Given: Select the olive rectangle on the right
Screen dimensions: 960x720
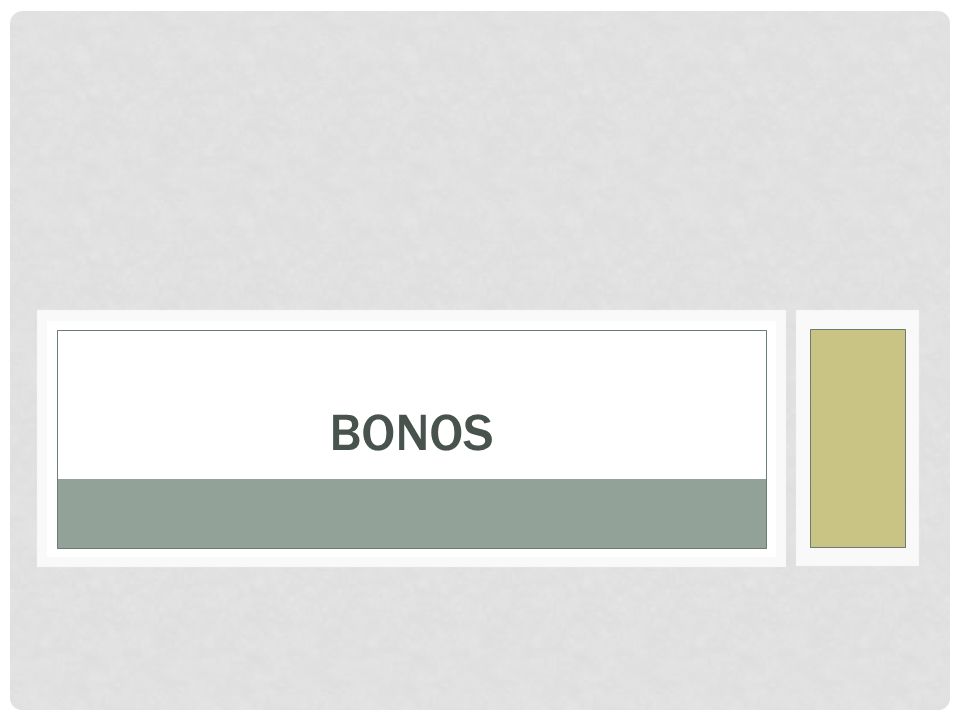Looking at the screenshot, I should 857,438.
